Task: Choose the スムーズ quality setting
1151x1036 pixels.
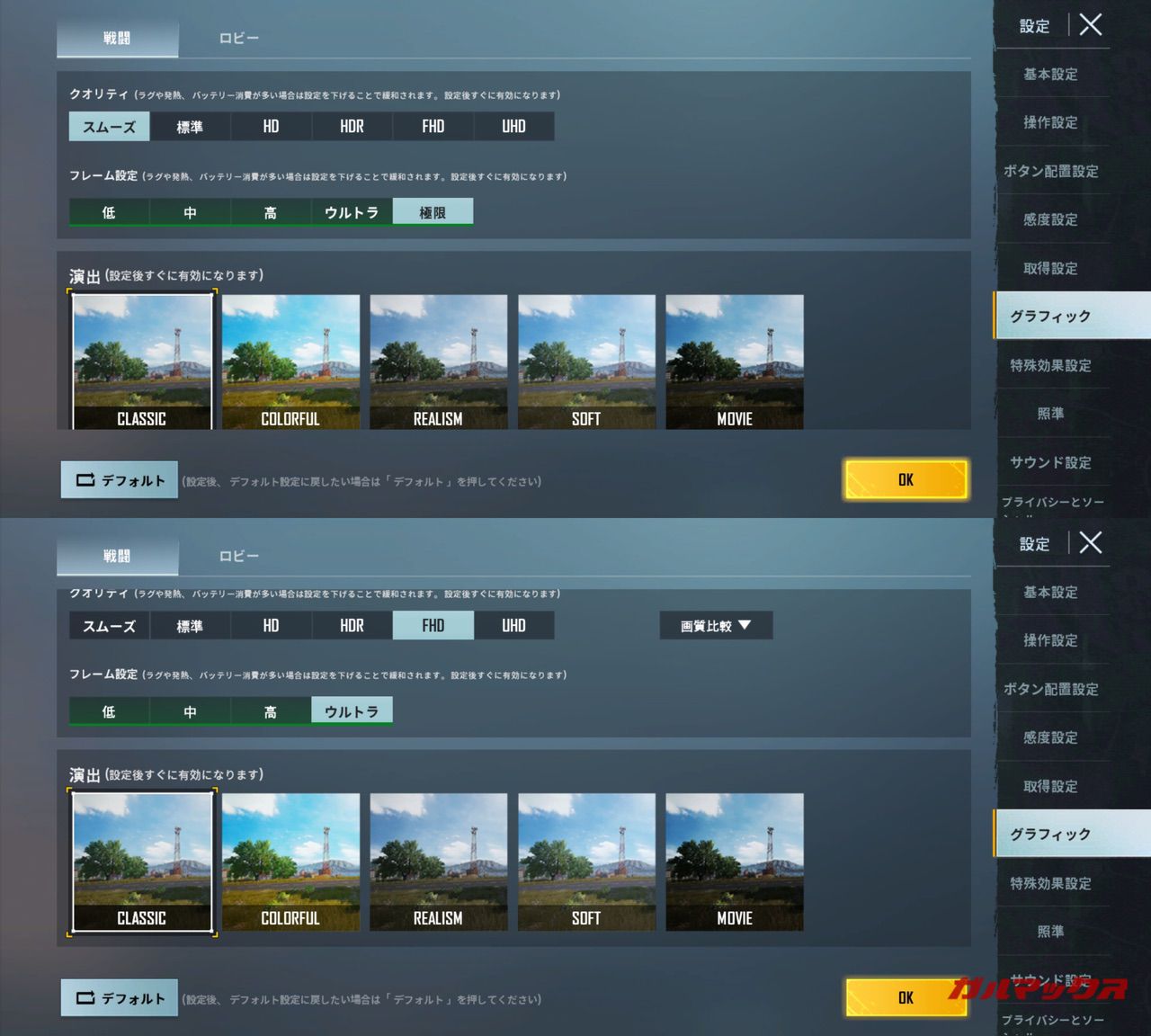Action: [108, 126]
